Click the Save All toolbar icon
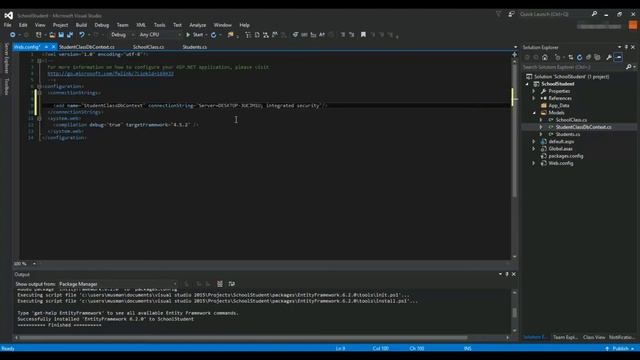 point(70,35)
